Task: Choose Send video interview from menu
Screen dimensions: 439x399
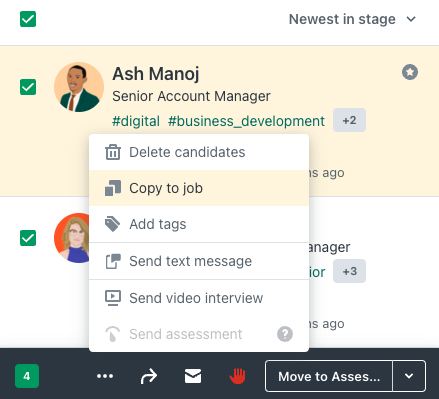Action: [x=199, y=298]
